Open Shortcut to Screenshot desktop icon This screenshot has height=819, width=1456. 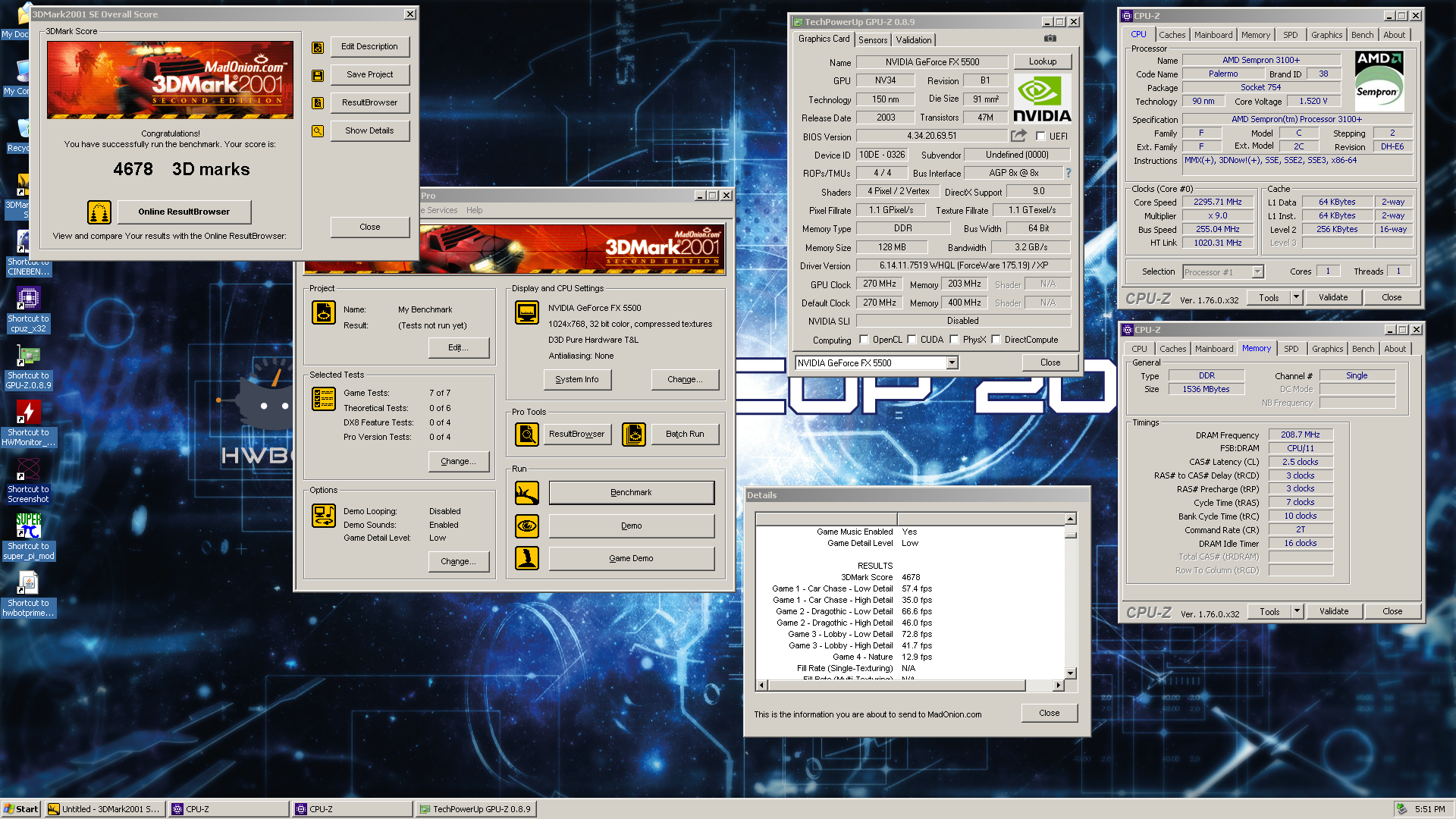29,481
